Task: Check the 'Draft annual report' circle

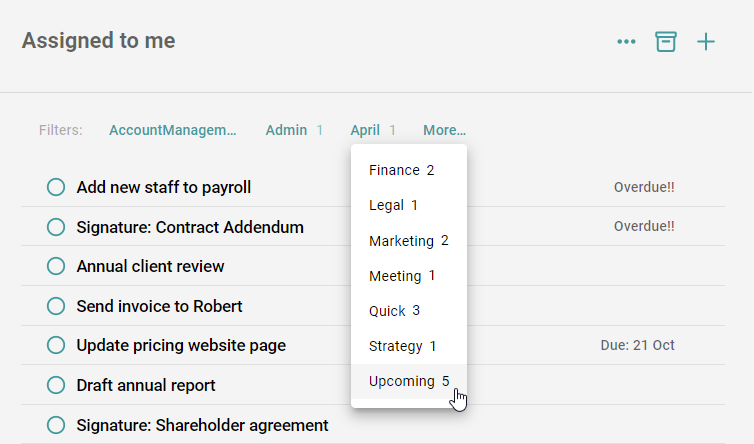Action: click(x=56, y=385)
